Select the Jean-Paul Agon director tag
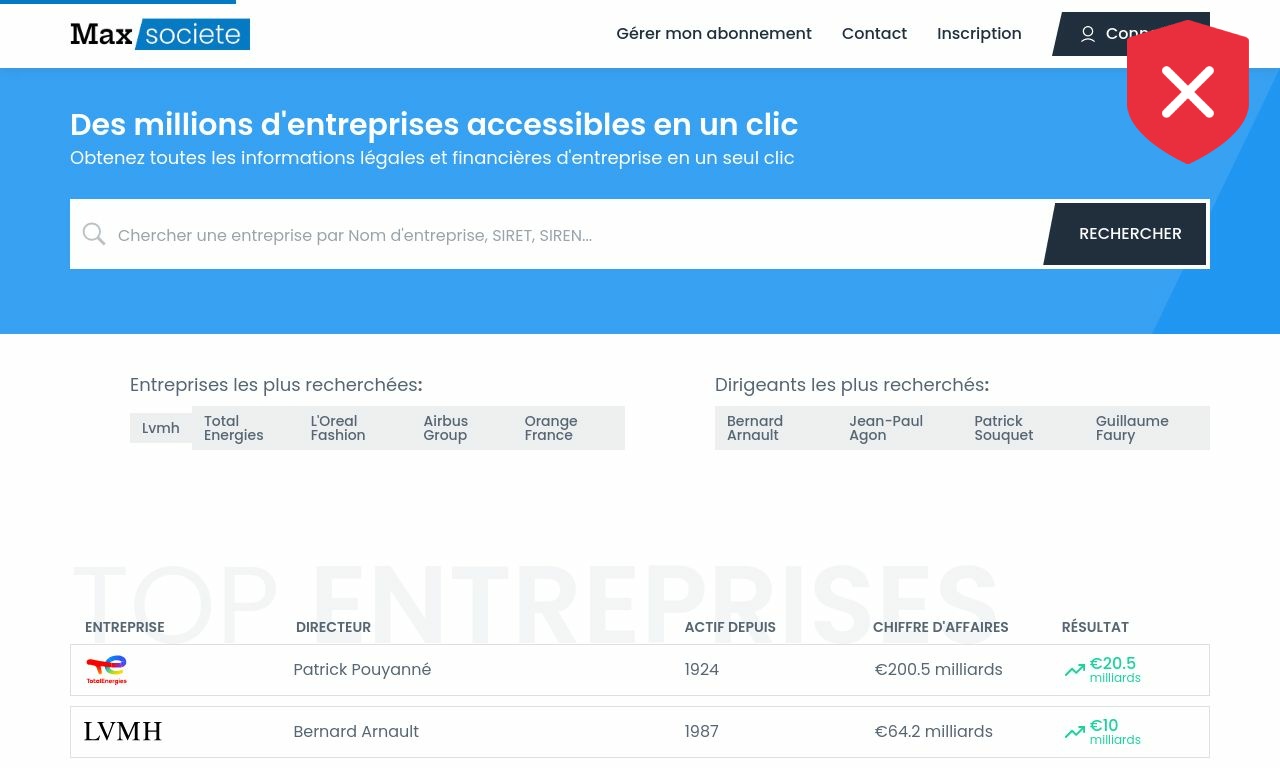The image size is (1280, 768). 900,428
